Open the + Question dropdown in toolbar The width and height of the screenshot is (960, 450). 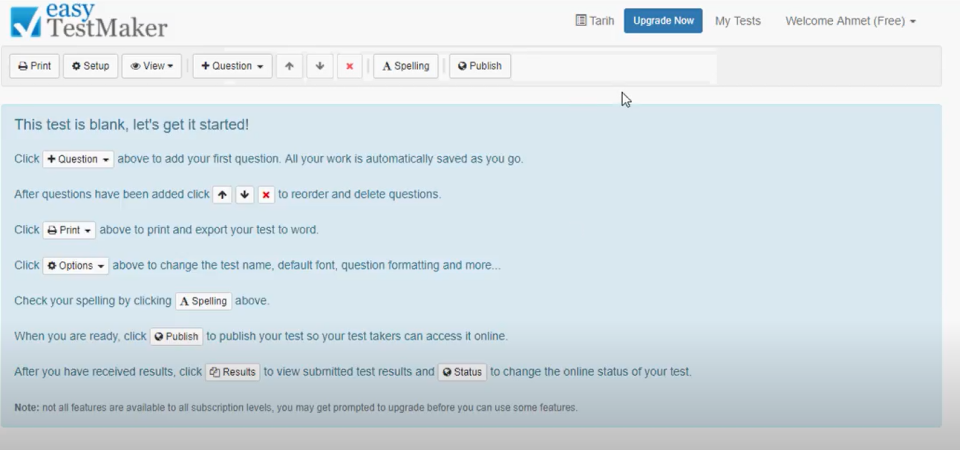coord(232,66)
